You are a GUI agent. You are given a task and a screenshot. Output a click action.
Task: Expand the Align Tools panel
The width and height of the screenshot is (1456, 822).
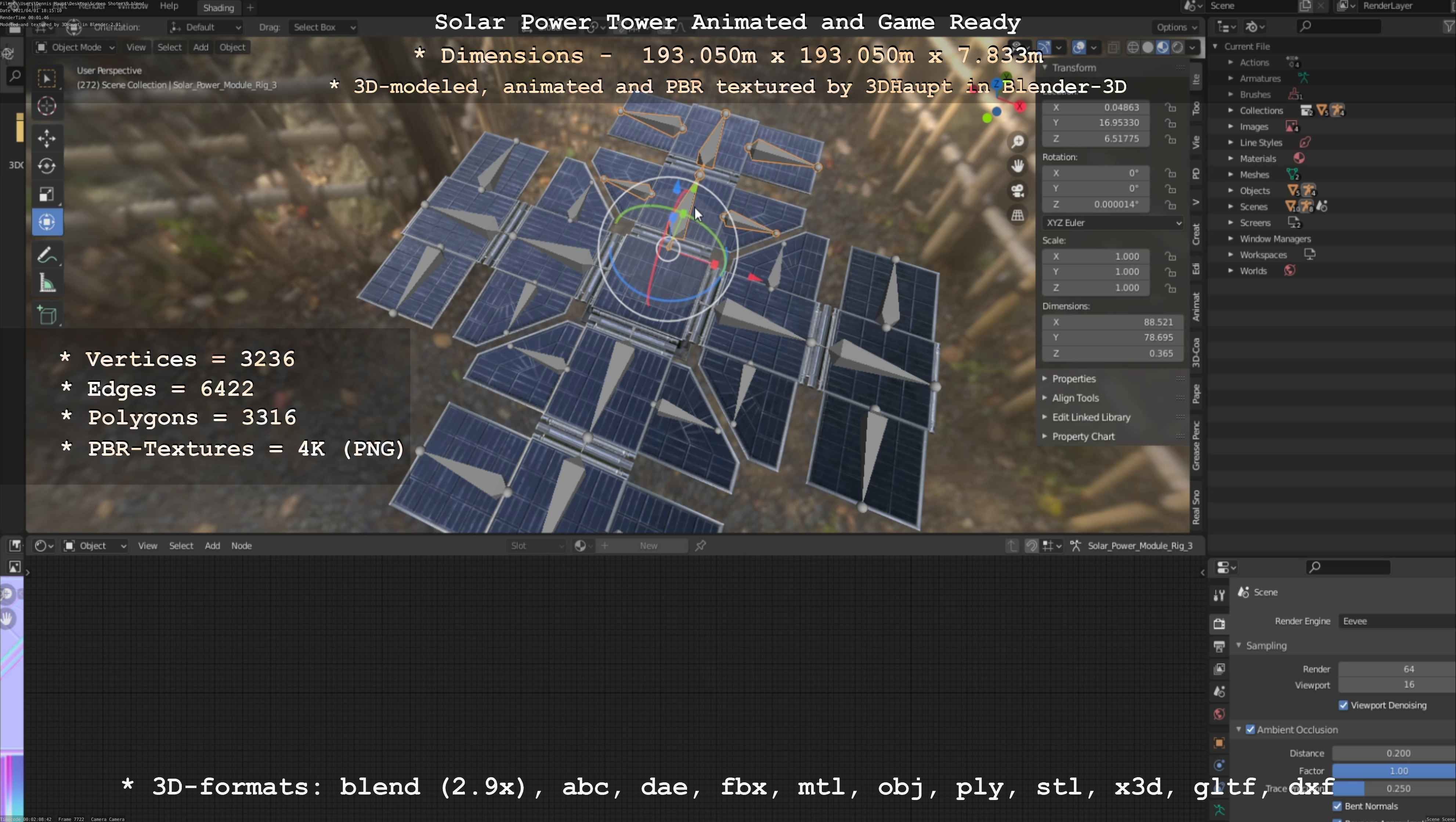click(x=1075, y=398)
